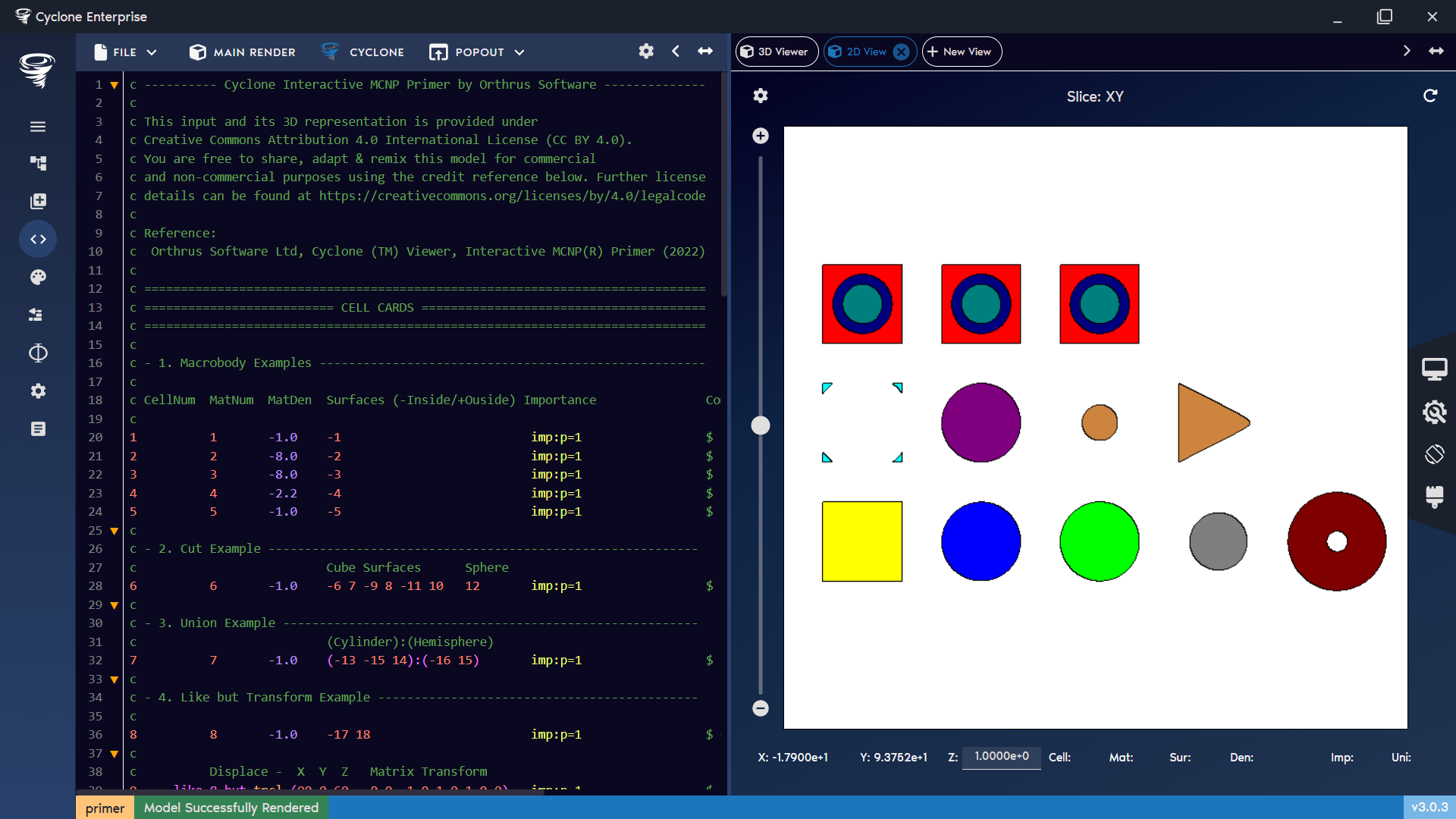Open the notes panel icon
The image size is (1456, 819).
pos(37,428)
